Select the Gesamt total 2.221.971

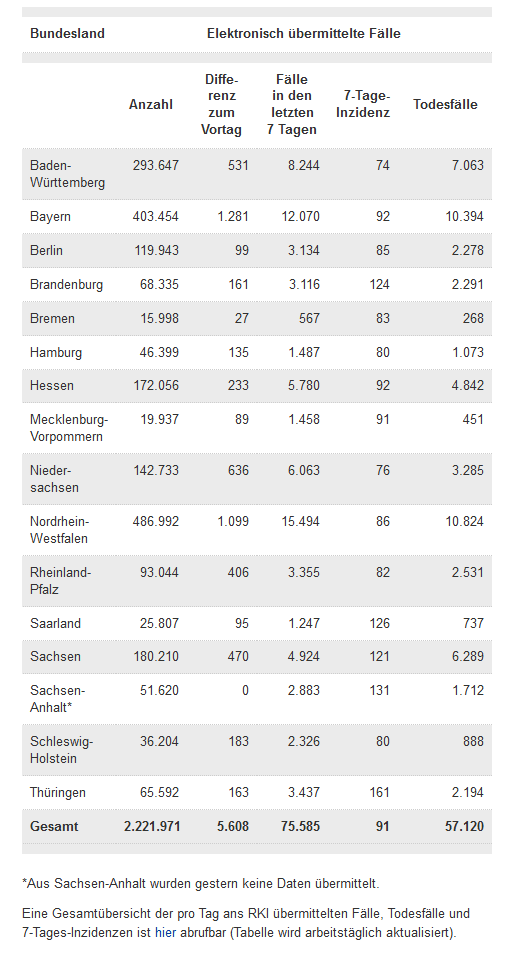[x=152, y=827]
